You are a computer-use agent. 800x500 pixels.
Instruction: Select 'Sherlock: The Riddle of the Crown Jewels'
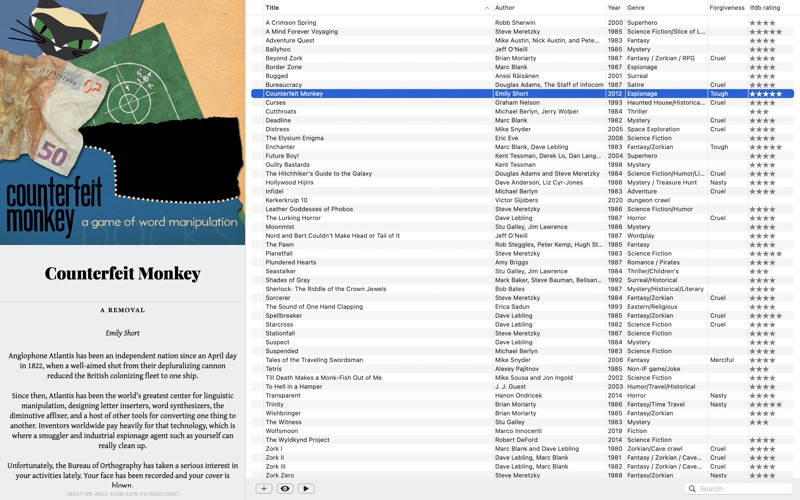click(522, 289)
